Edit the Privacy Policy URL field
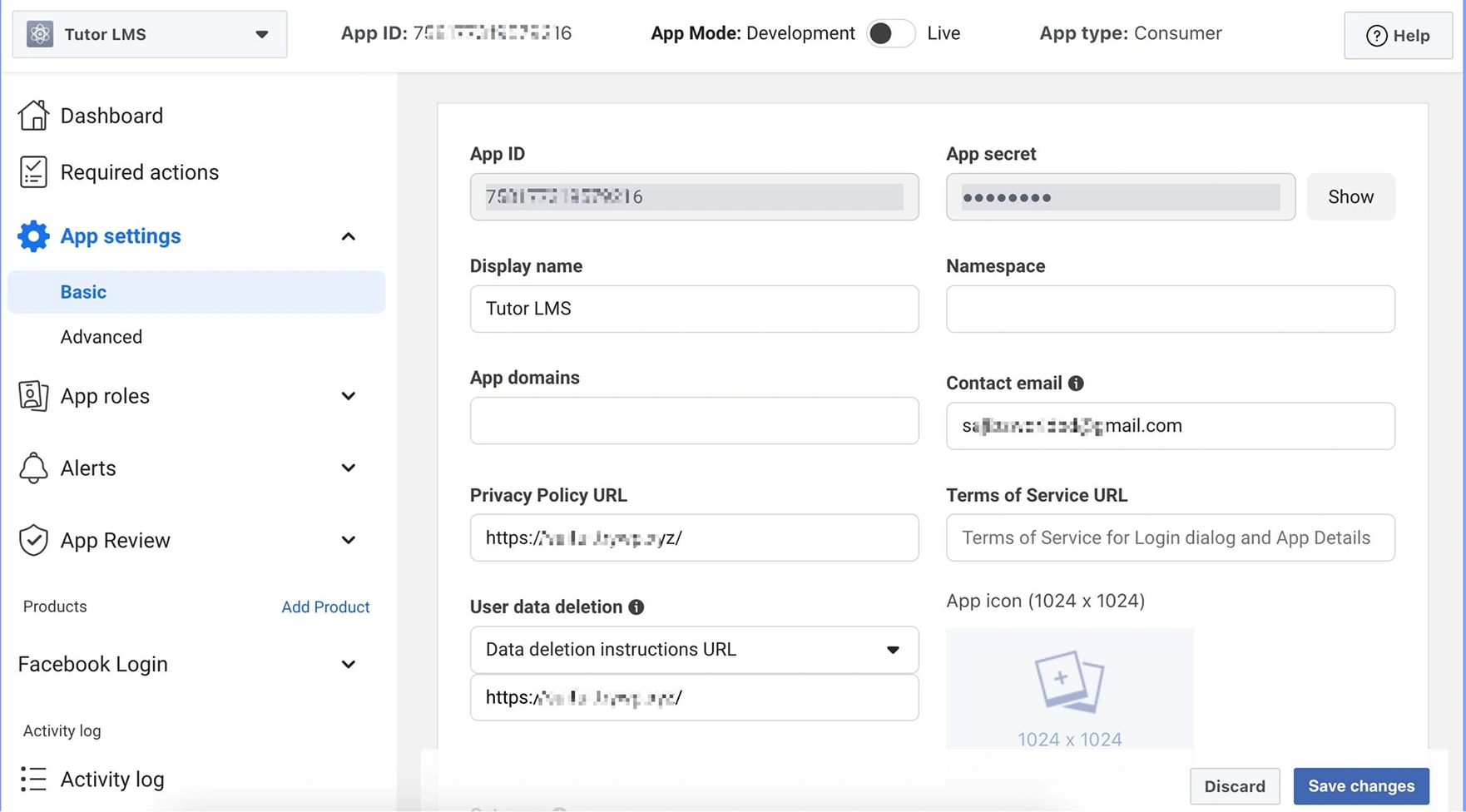The width and height of the screenshot is (1466, 812). 694,537
